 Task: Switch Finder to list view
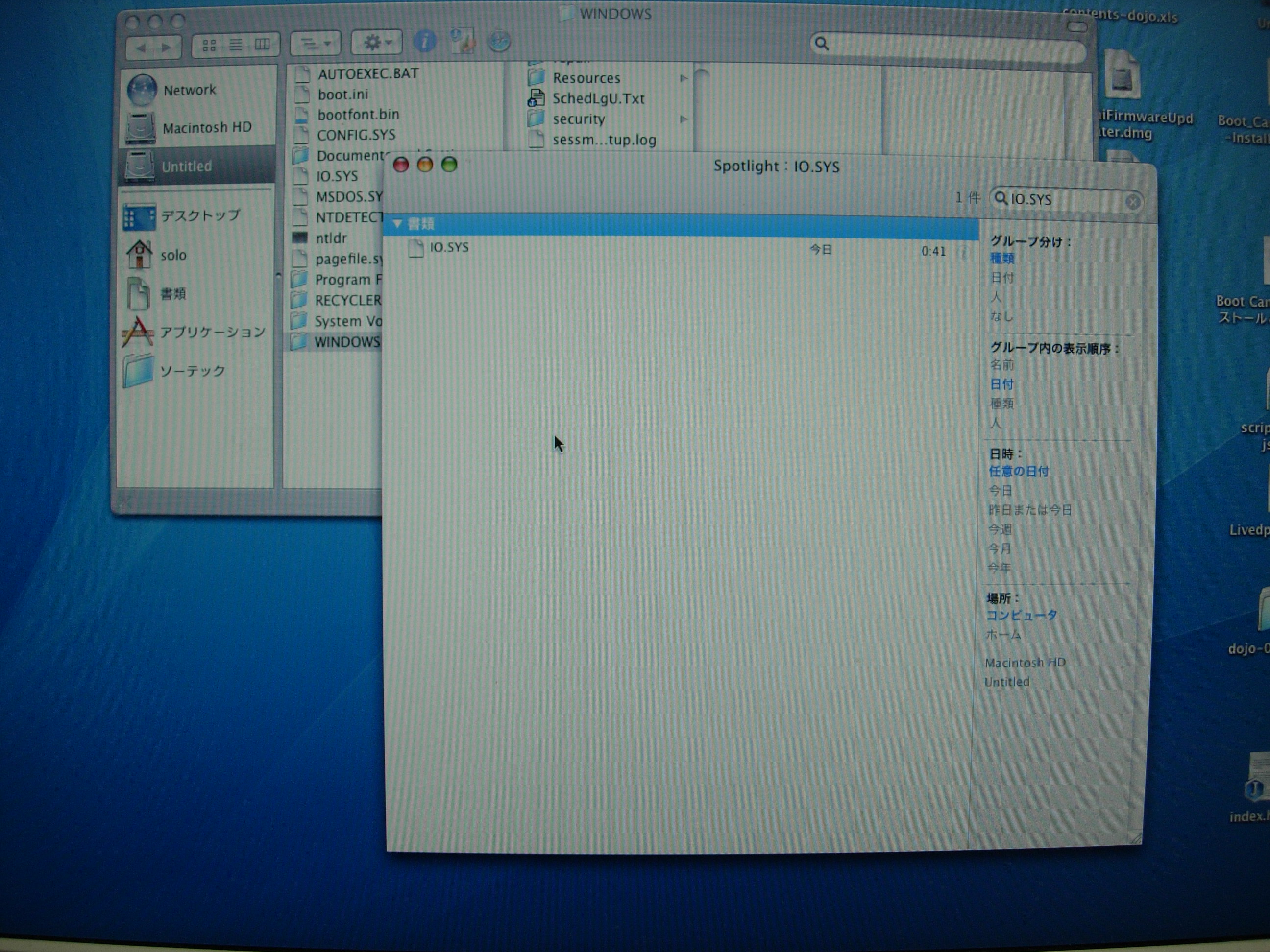[235, 45]
